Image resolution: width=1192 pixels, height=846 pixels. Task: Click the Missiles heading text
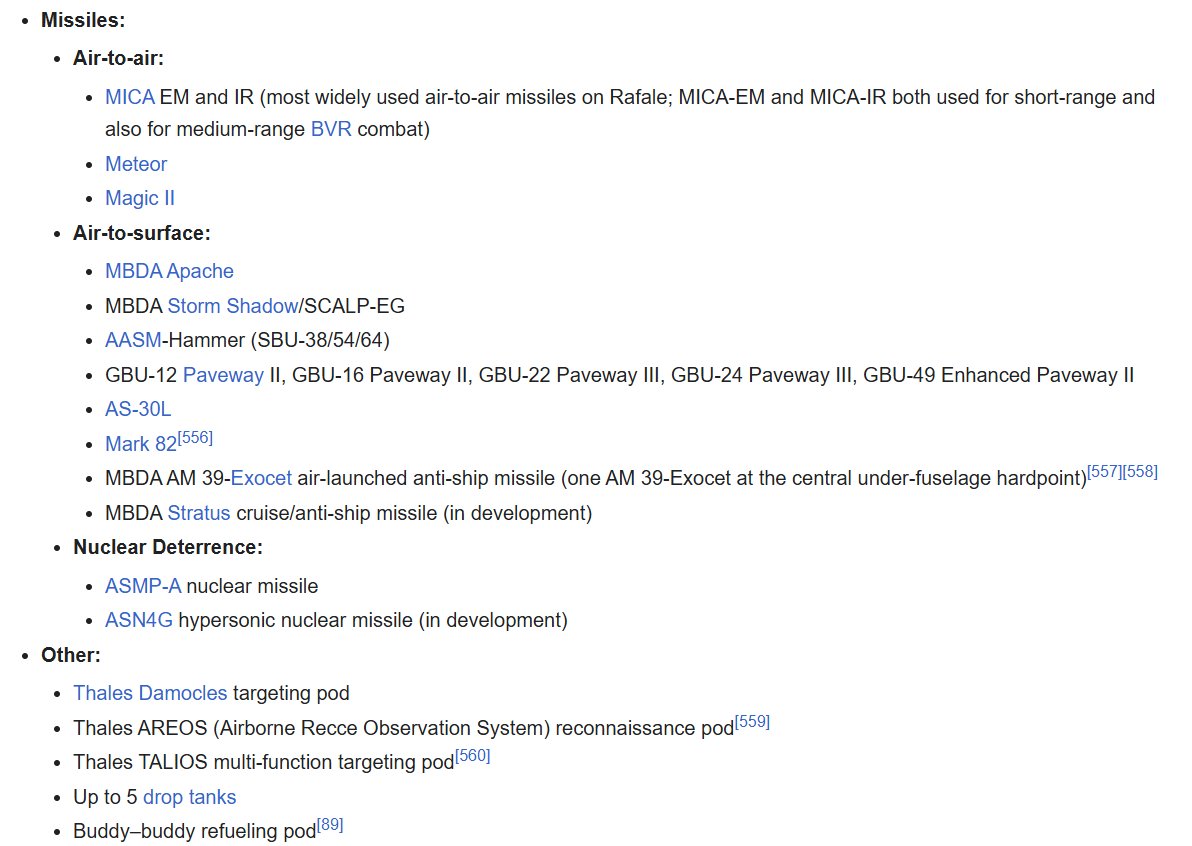coord(83,21)
